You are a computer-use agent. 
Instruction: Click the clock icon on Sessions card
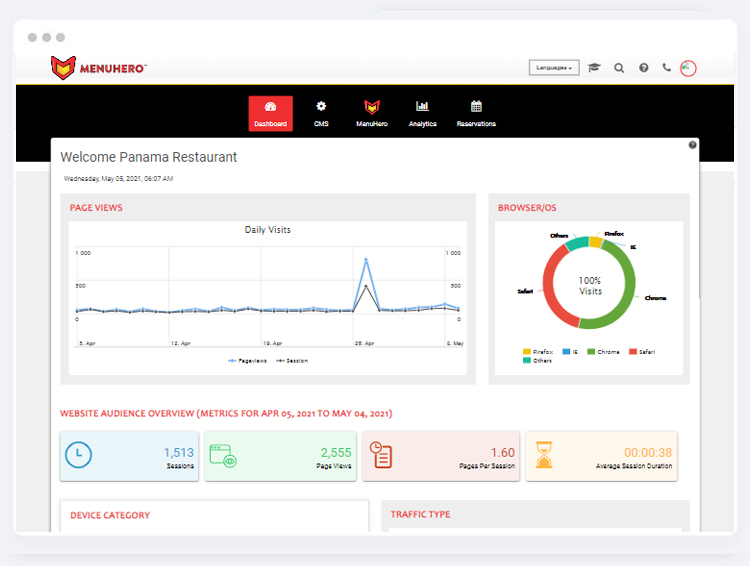[78, 455]
